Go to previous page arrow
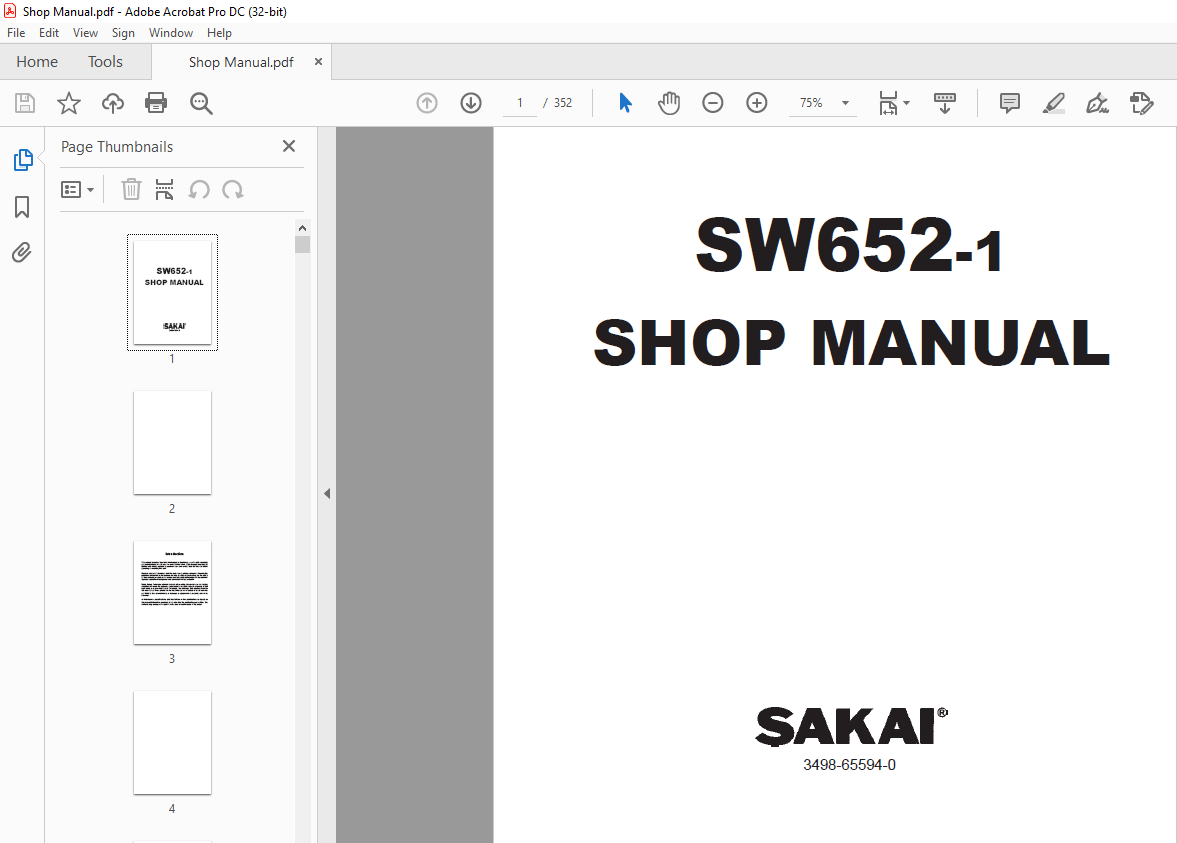The height and width of the screenshot is (843, 1177). pyautogui.click(x=426, y=103)
